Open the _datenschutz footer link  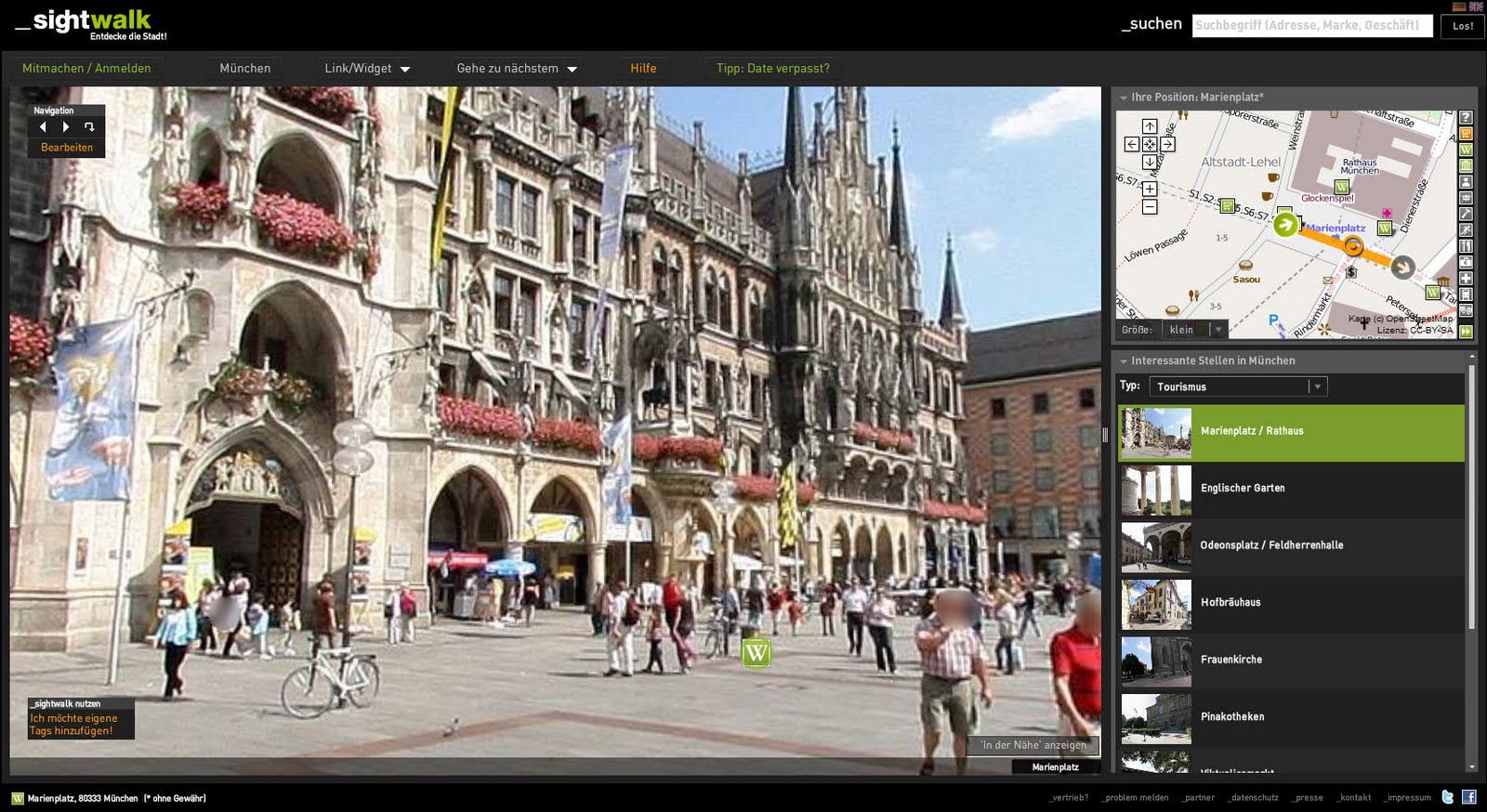(x=1253, y=798)
